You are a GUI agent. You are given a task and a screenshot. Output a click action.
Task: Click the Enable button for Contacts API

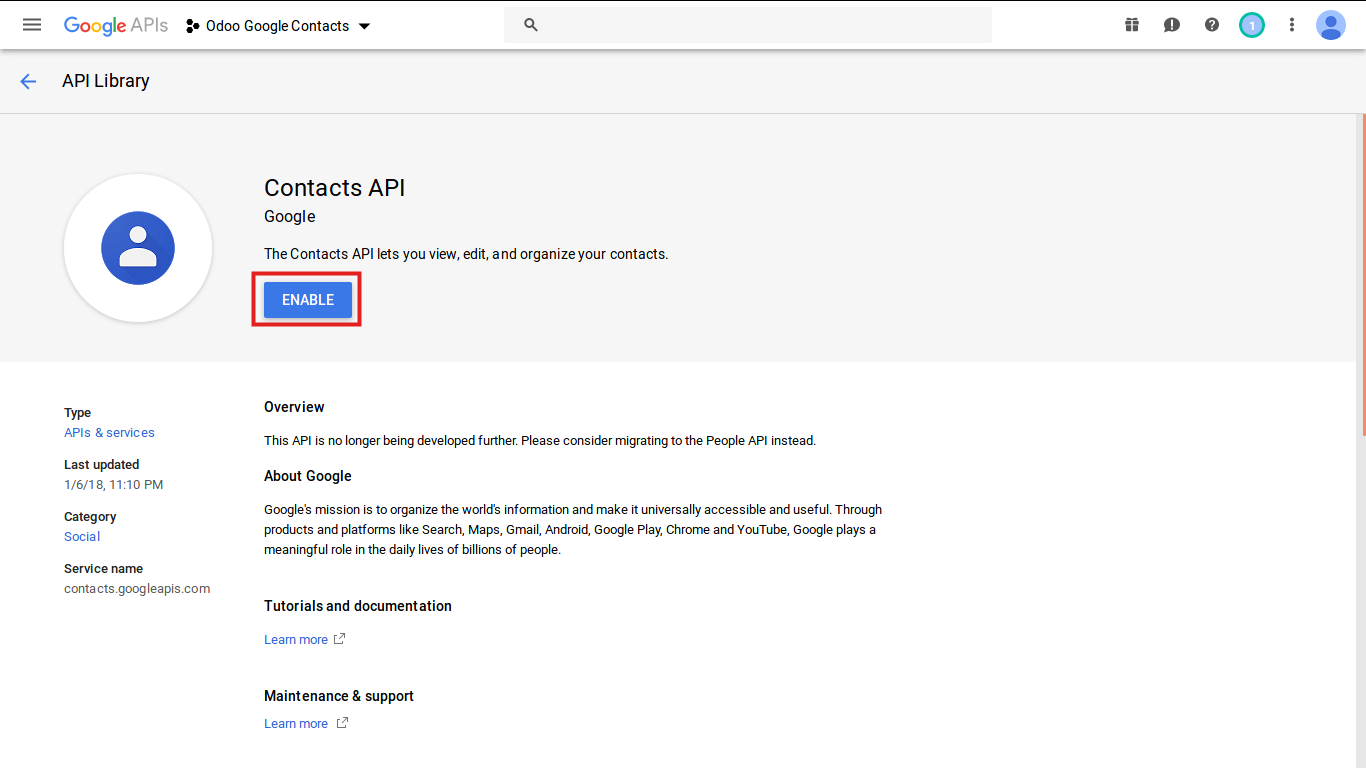click(307, 300)
